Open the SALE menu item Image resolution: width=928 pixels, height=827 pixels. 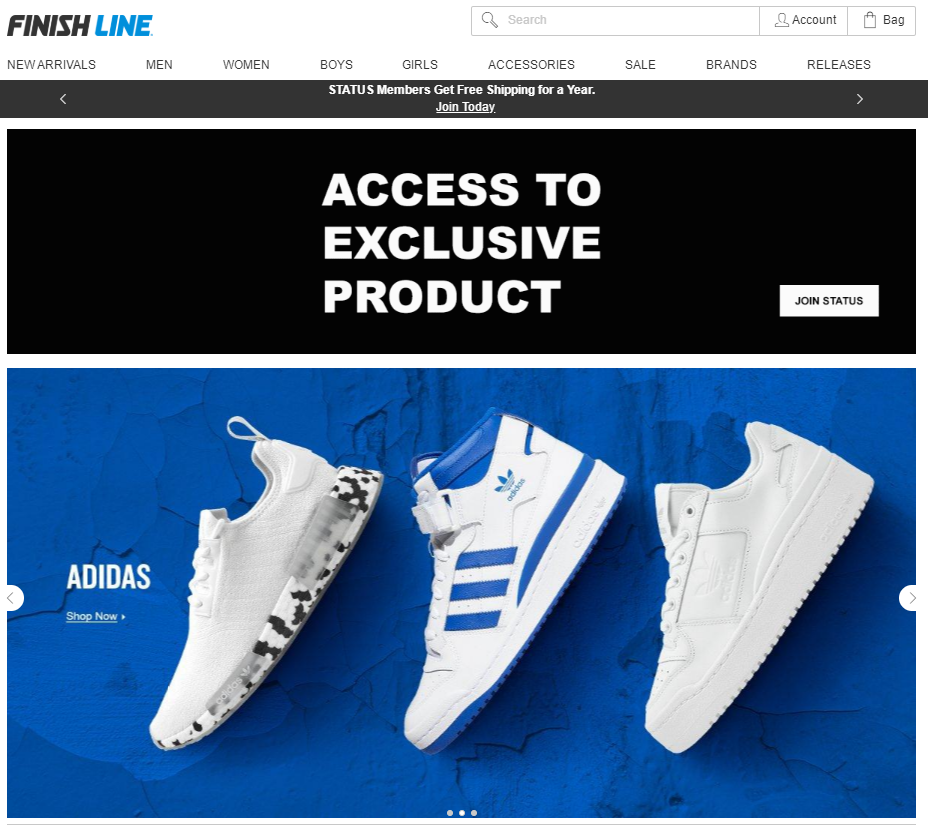click(640, 65)
